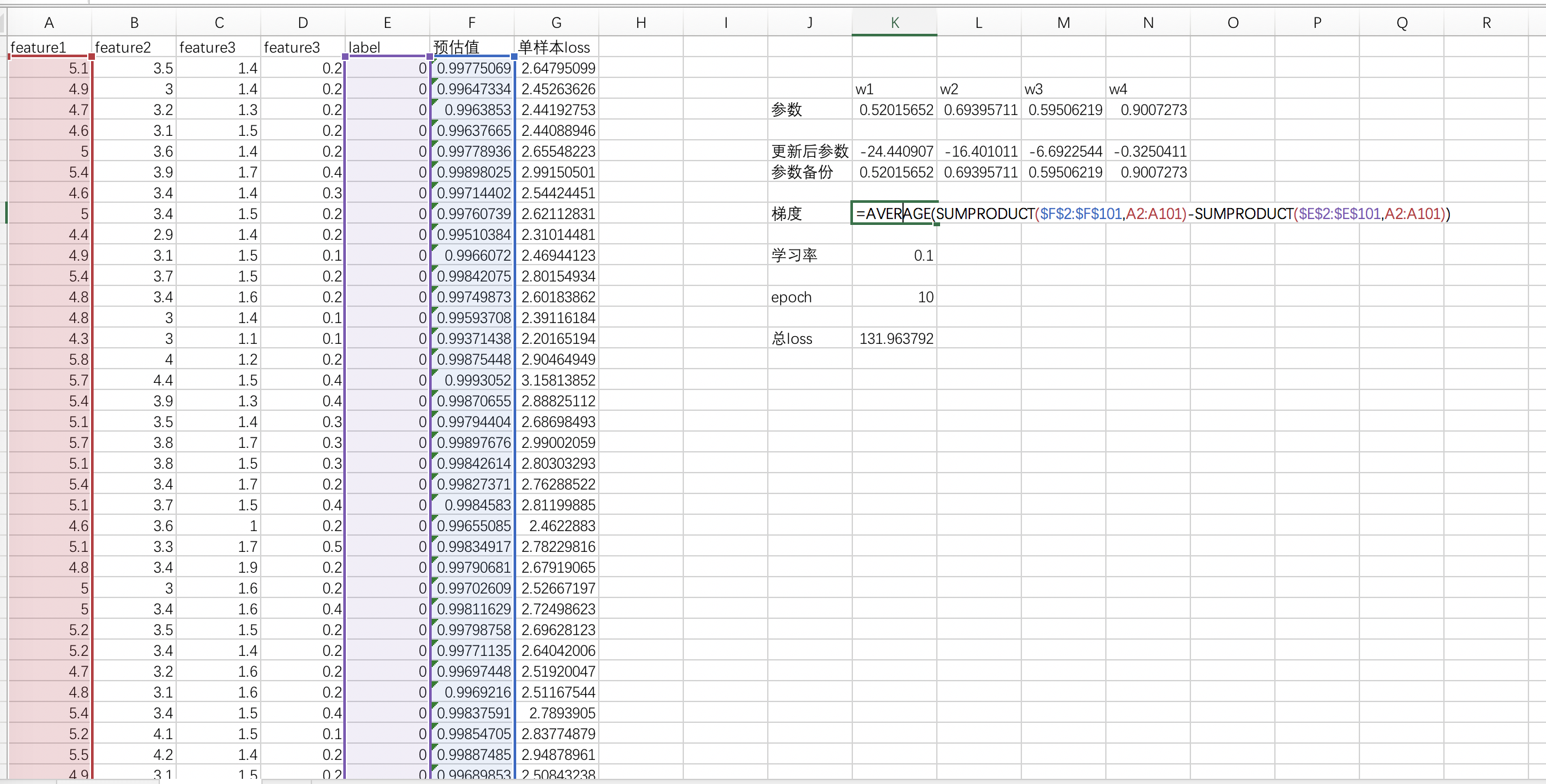
Task: Click the 梯度 label cell
Action: coord(810,214)
